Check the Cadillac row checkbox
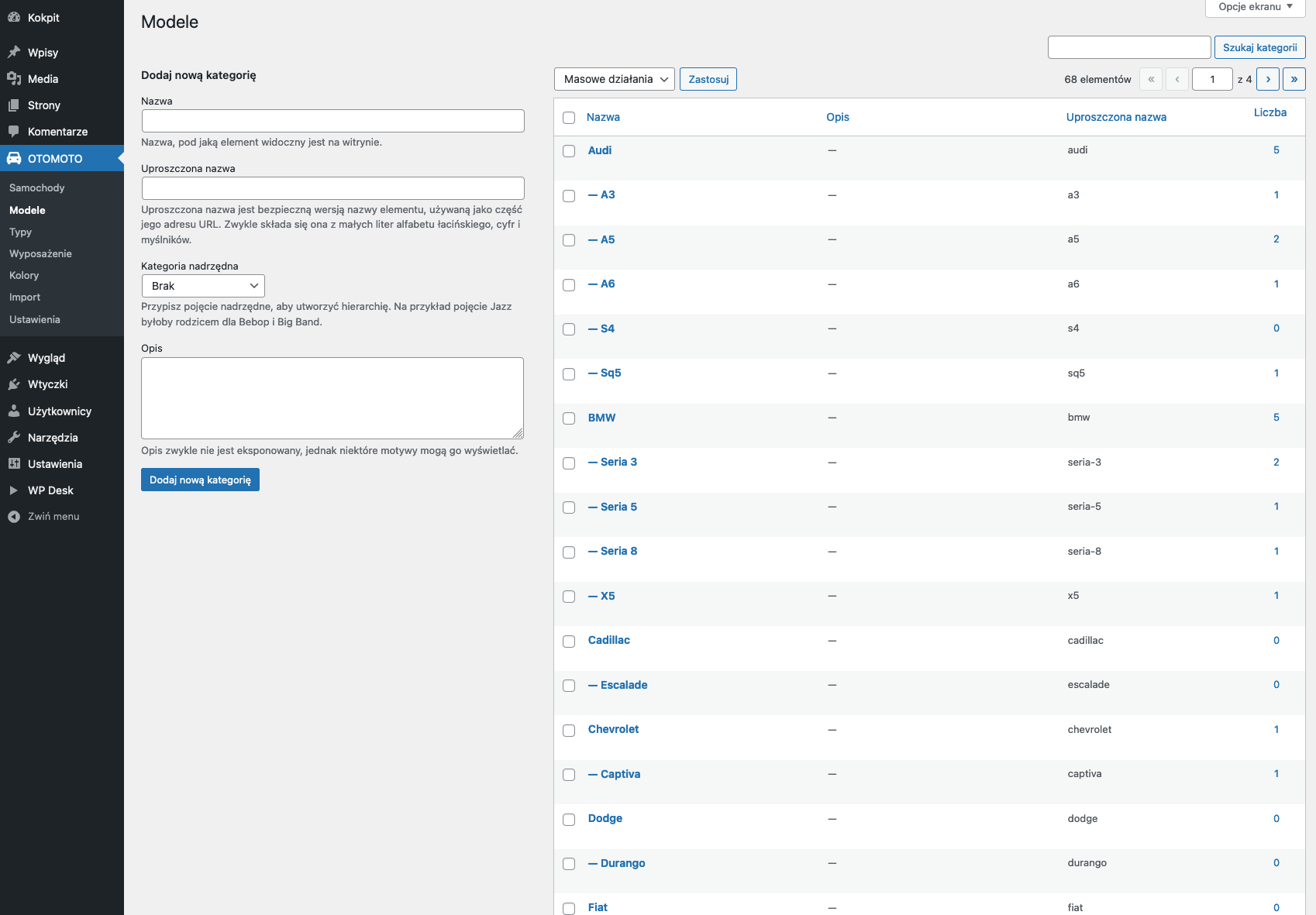 pos(569,642)
